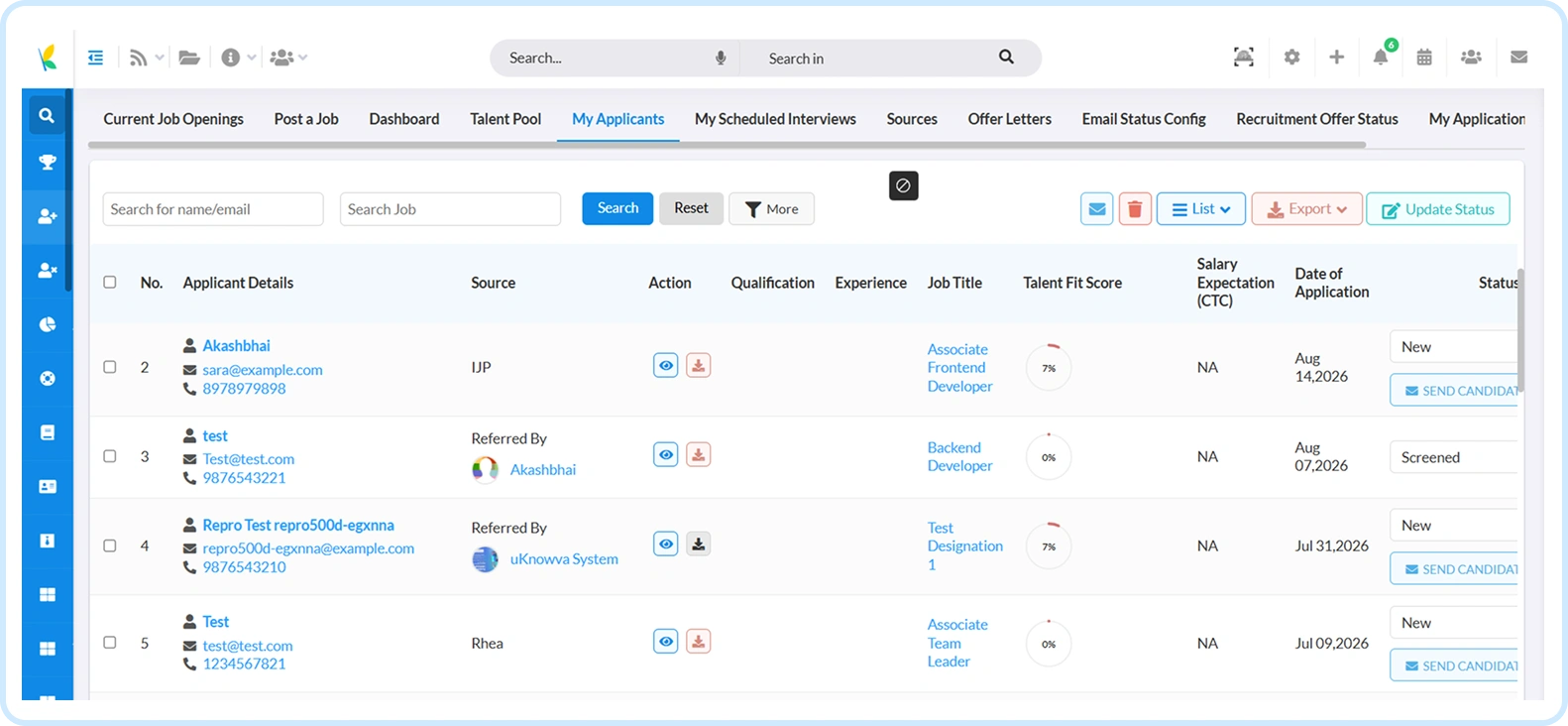Open uKnowva System referrer link
1568x726 pixels.
[x=564, y=559]
